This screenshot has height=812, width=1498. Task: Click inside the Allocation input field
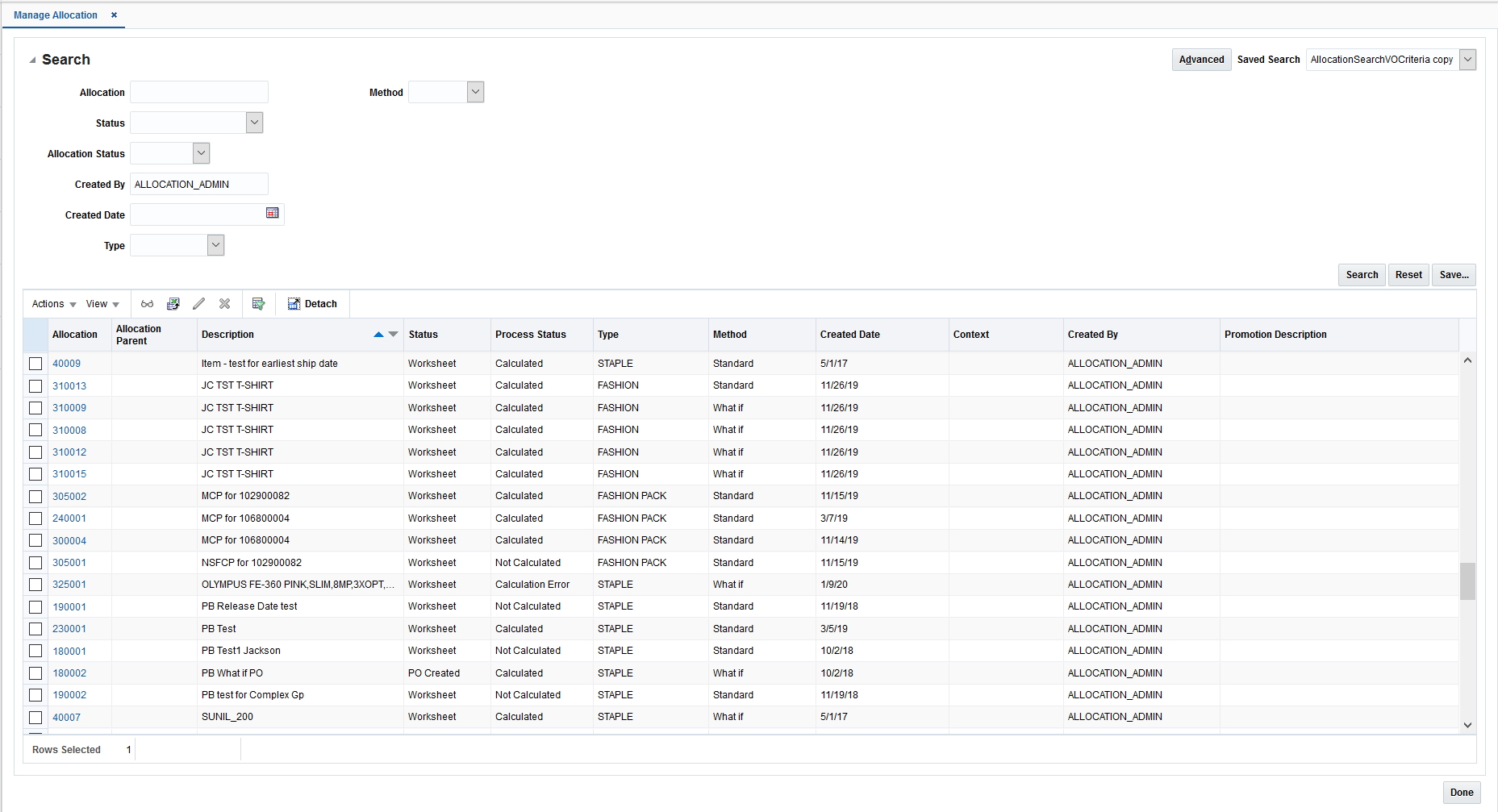click(199, 92)
